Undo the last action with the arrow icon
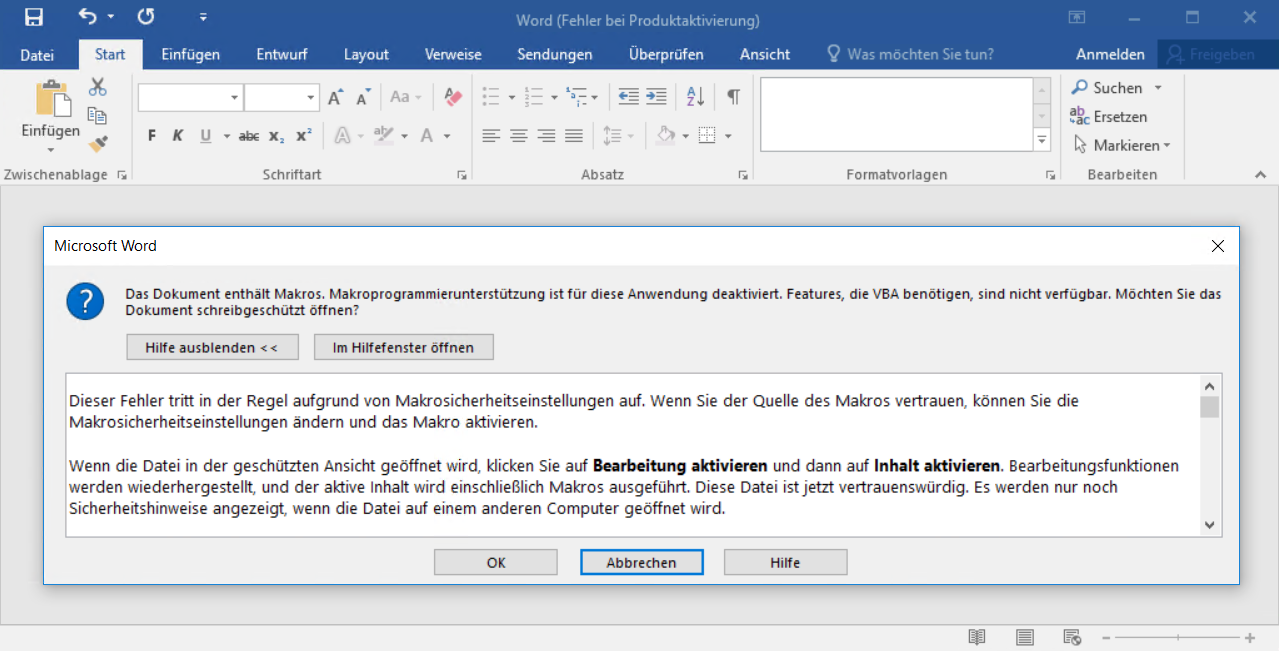 tap(88, 17)
